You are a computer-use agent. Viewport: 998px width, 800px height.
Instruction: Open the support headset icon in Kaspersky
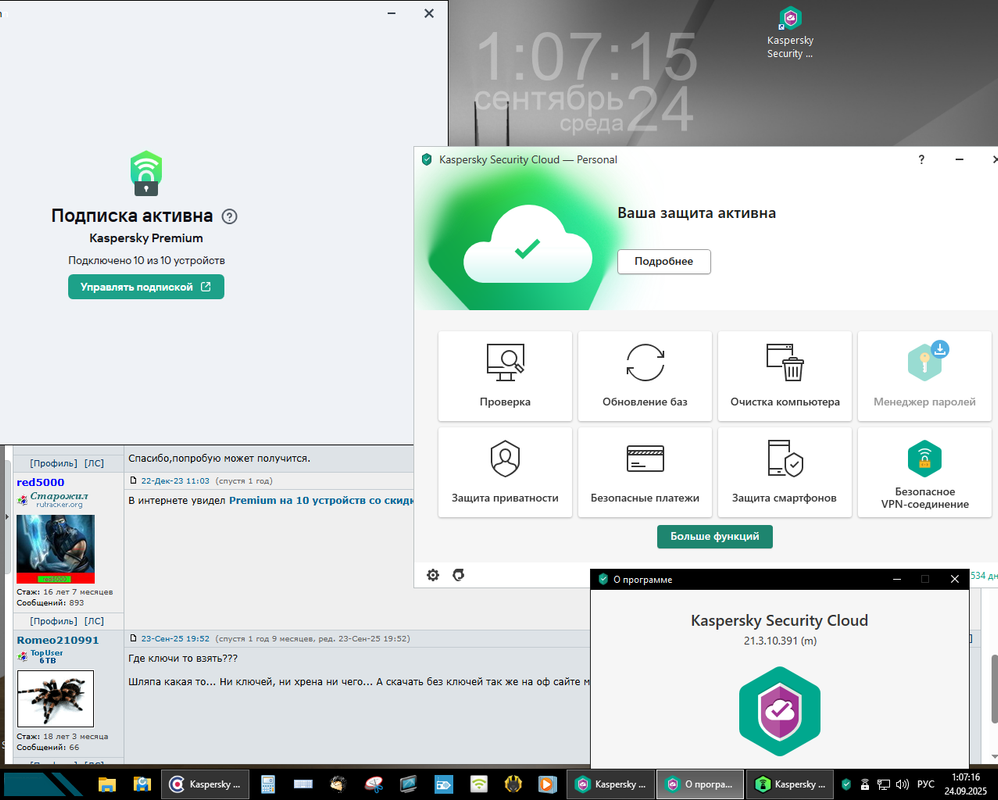point(458,575)
